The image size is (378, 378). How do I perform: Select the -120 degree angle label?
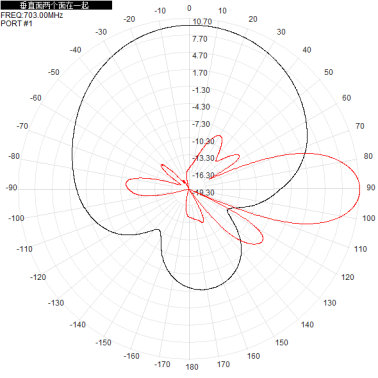(38, 277)
